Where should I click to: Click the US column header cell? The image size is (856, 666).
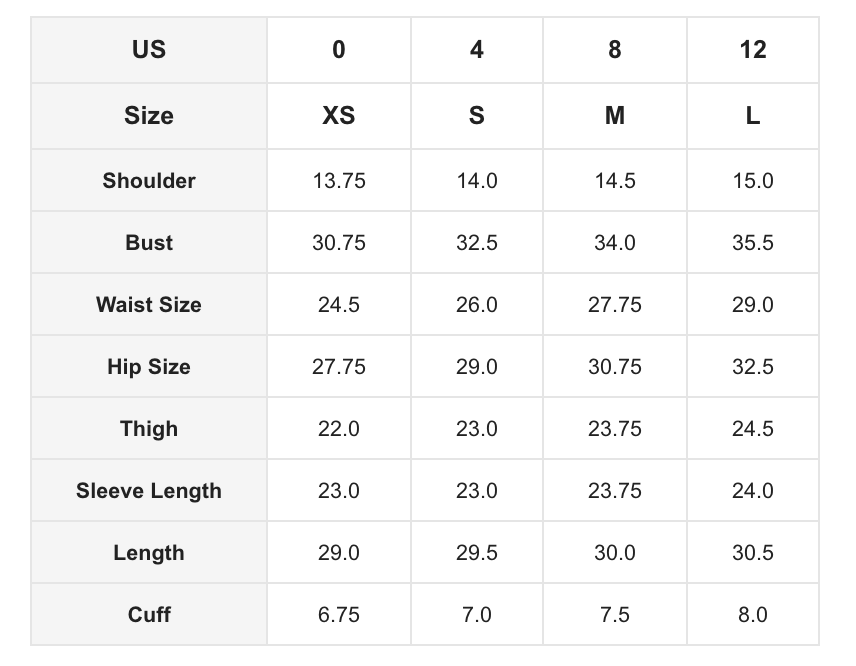click(x=149, y=50)
